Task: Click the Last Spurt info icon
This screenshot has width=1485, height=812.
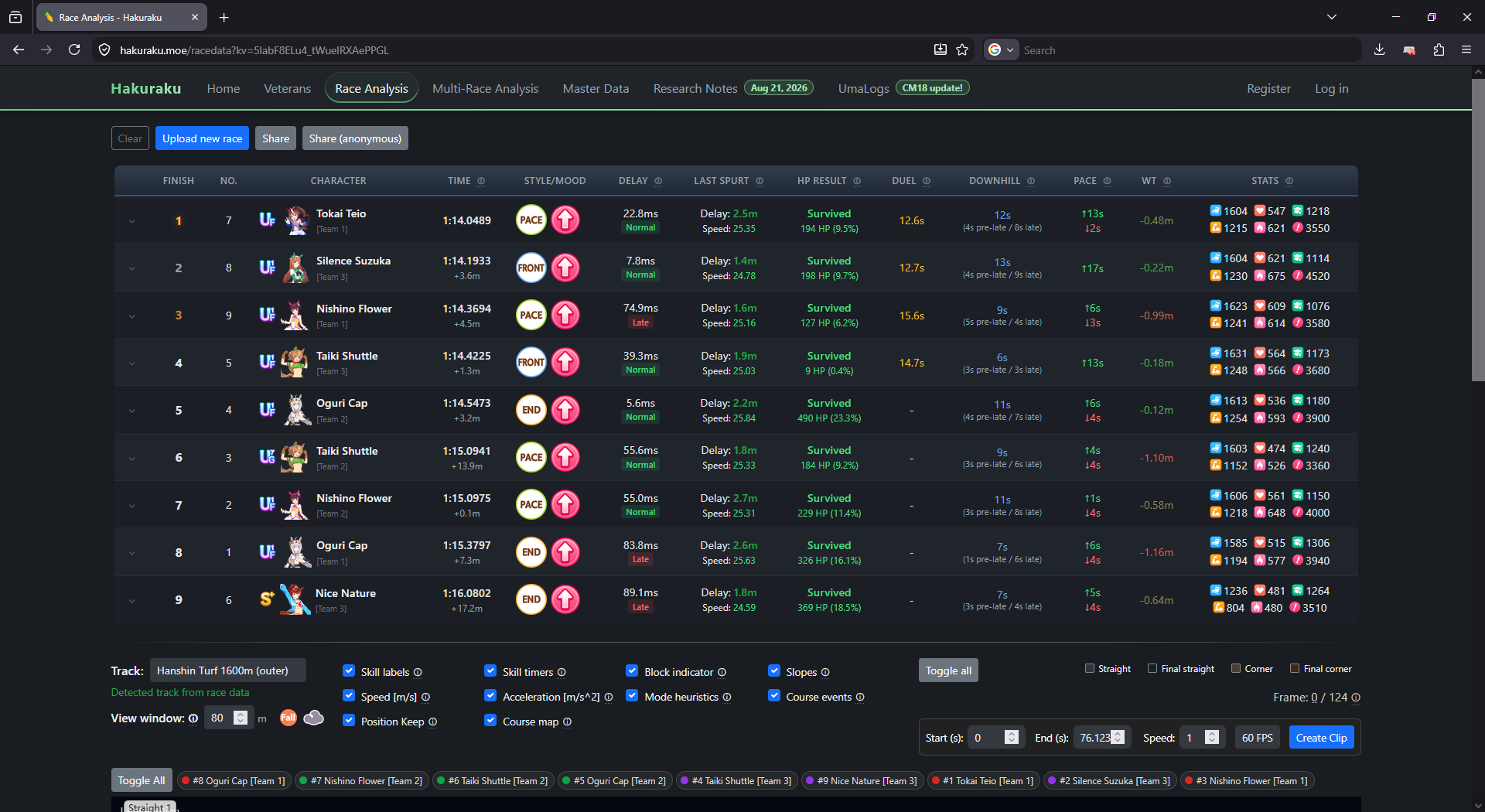Action: coord(760,181)
